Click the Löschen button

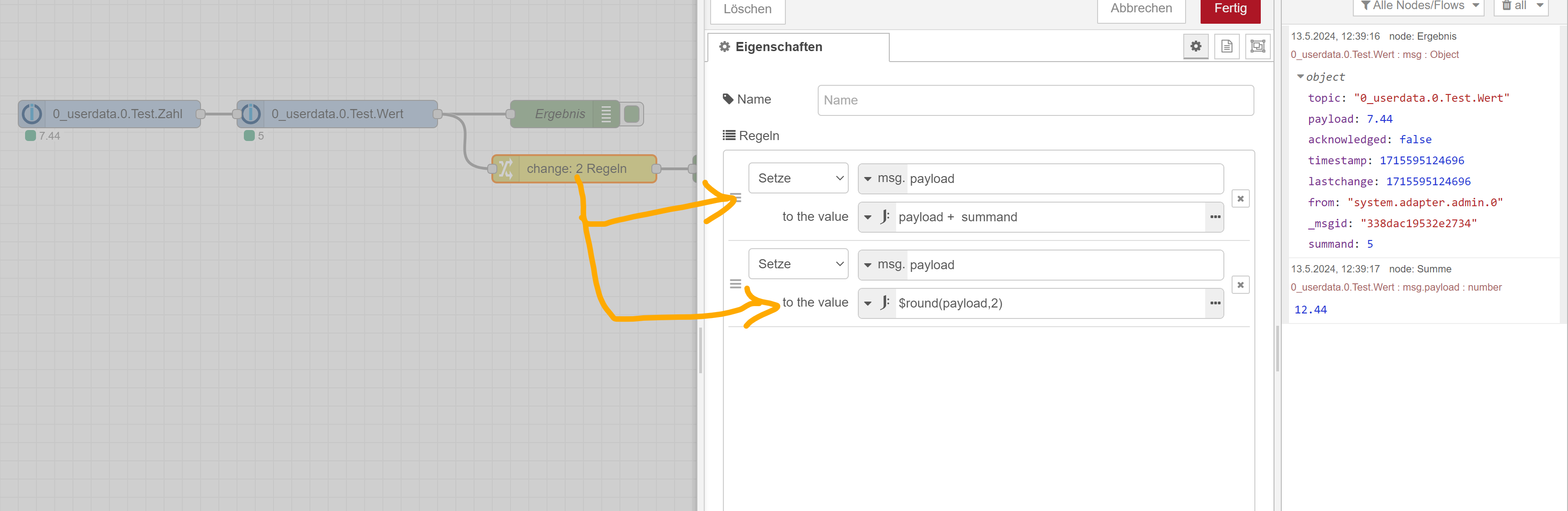click(x=747, y=9)
